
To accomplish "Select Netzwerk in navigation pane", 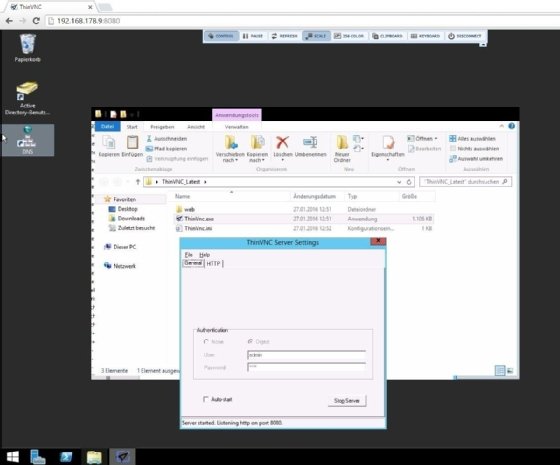I will pos(120,266).
